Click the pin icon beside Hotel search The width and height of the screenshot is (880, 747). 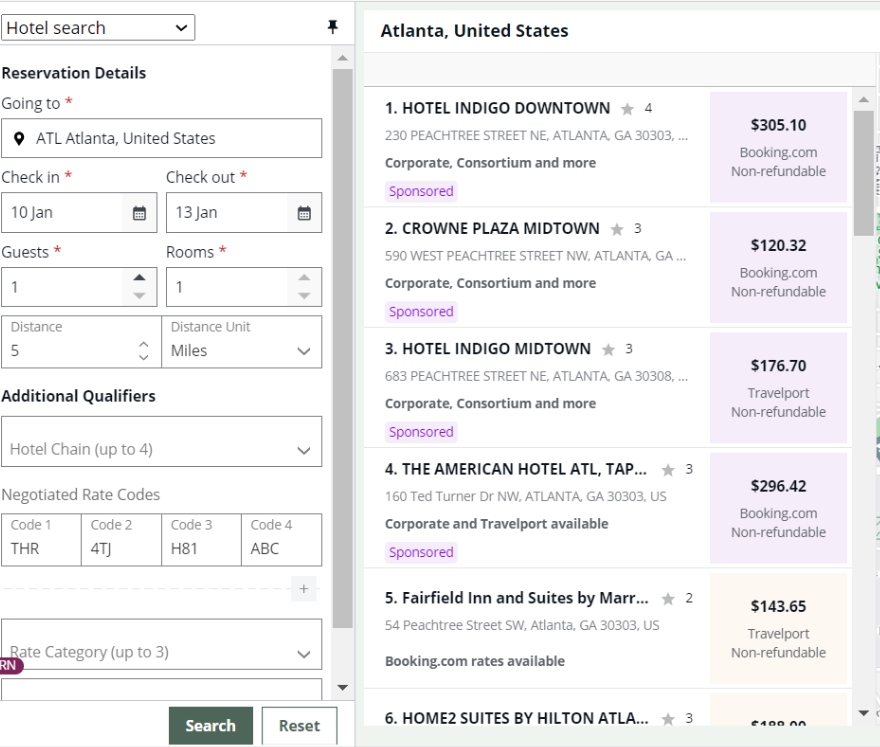pyautogui.click(x=333, y=27)
